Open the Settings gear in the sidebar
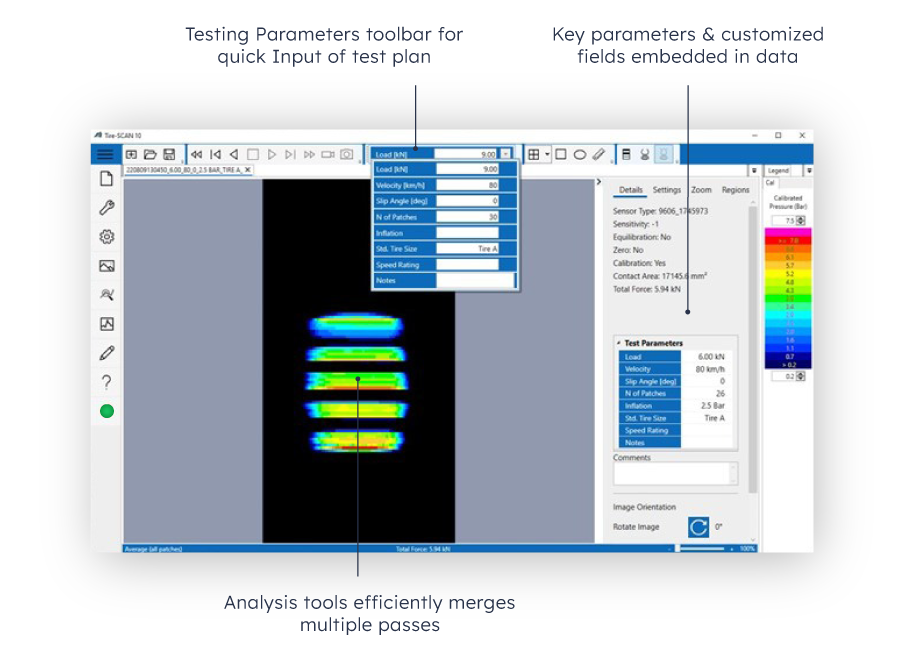 coord(105,236)
